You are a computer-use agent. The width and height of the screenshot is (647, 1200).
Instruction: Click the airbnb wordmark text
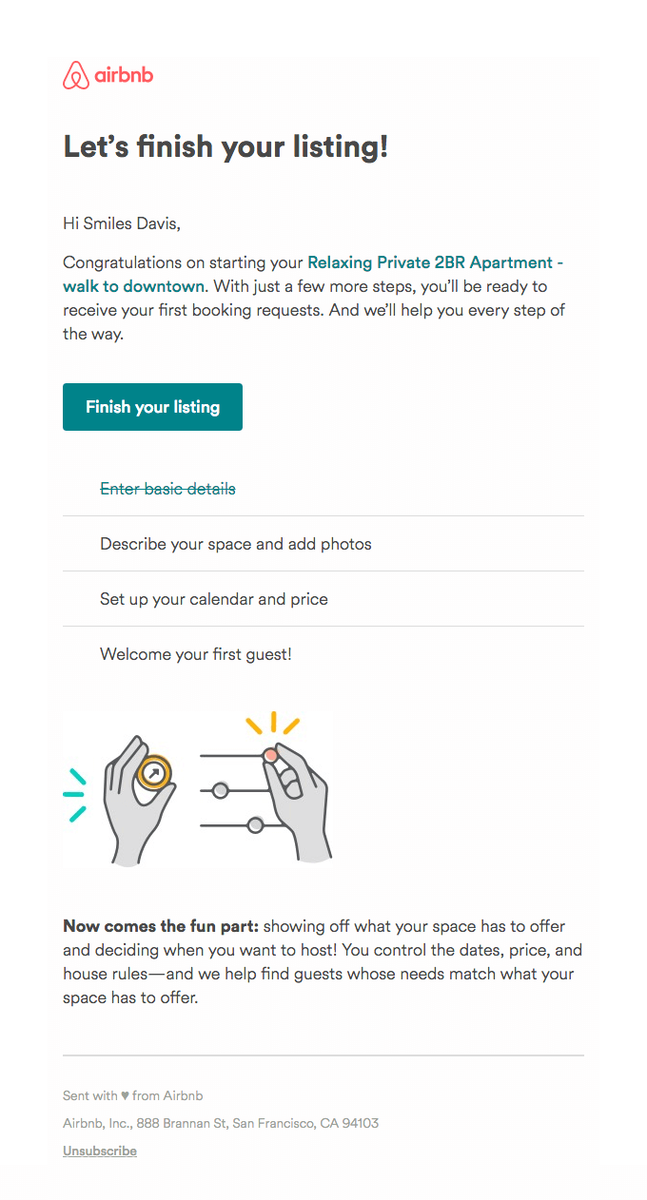point(124,76)
